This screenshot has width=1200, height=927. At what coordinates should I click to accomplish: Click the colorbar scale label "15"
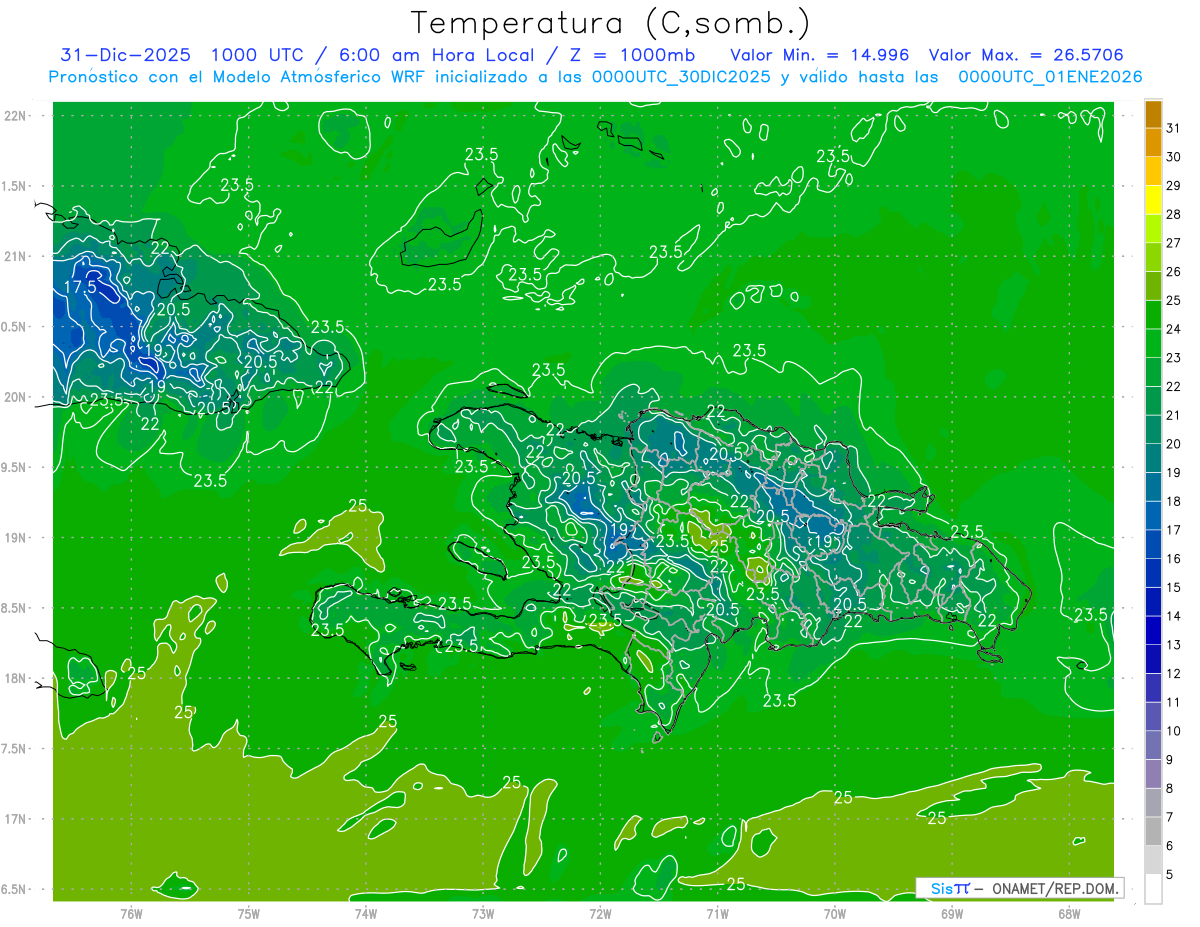pyautogui.click(x=1174, y=587)
